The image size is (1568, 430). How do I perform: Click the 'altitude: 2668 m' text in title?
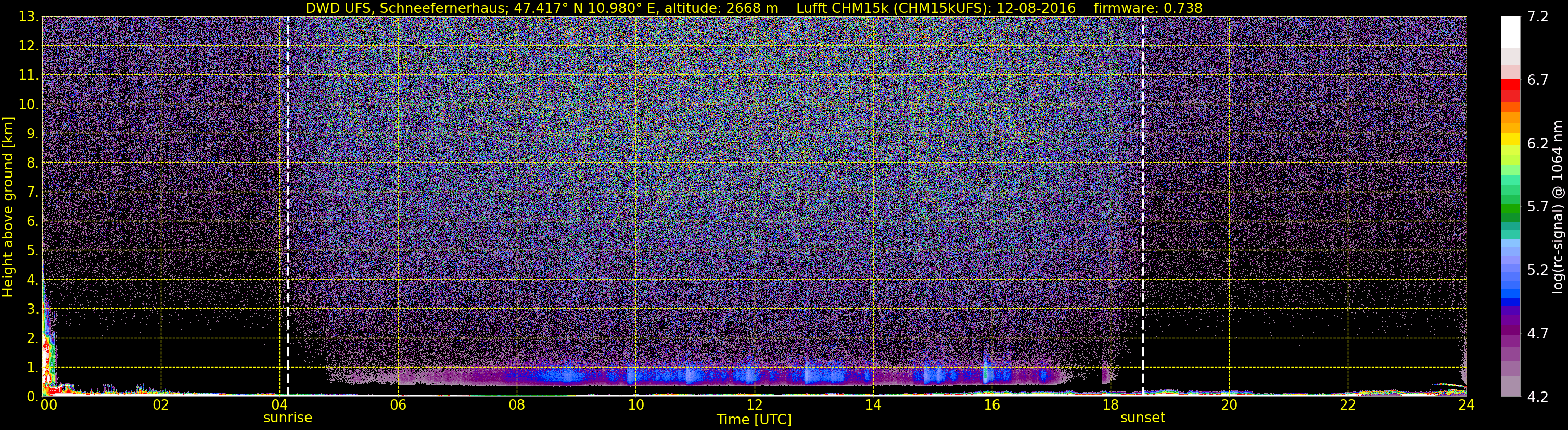(721, 8)
